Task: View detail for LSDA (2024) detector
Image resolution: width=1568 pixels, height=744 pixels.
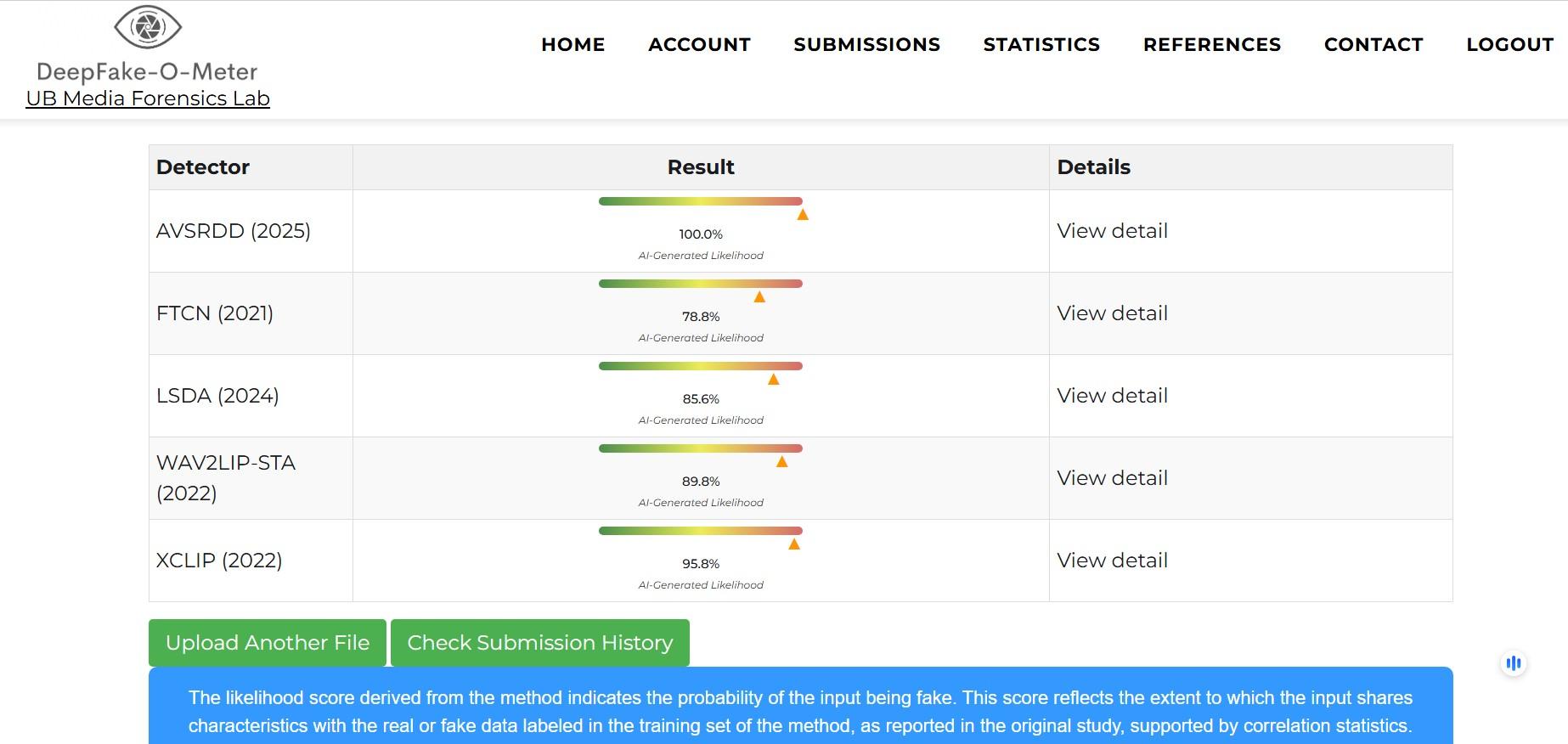Action: 1112,396
